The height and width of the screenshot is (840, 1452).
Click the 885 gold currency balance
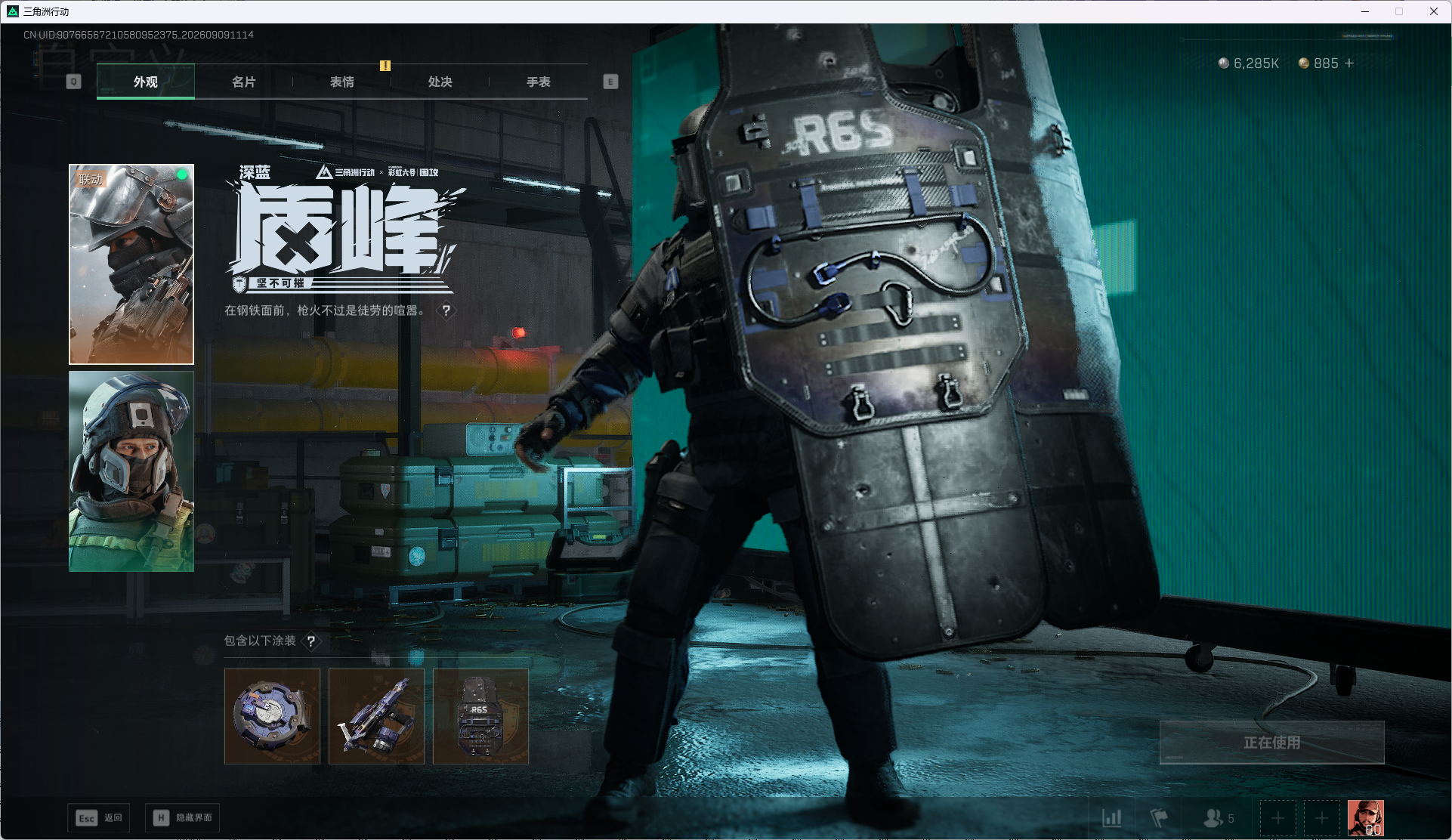tap(1318, 63)
